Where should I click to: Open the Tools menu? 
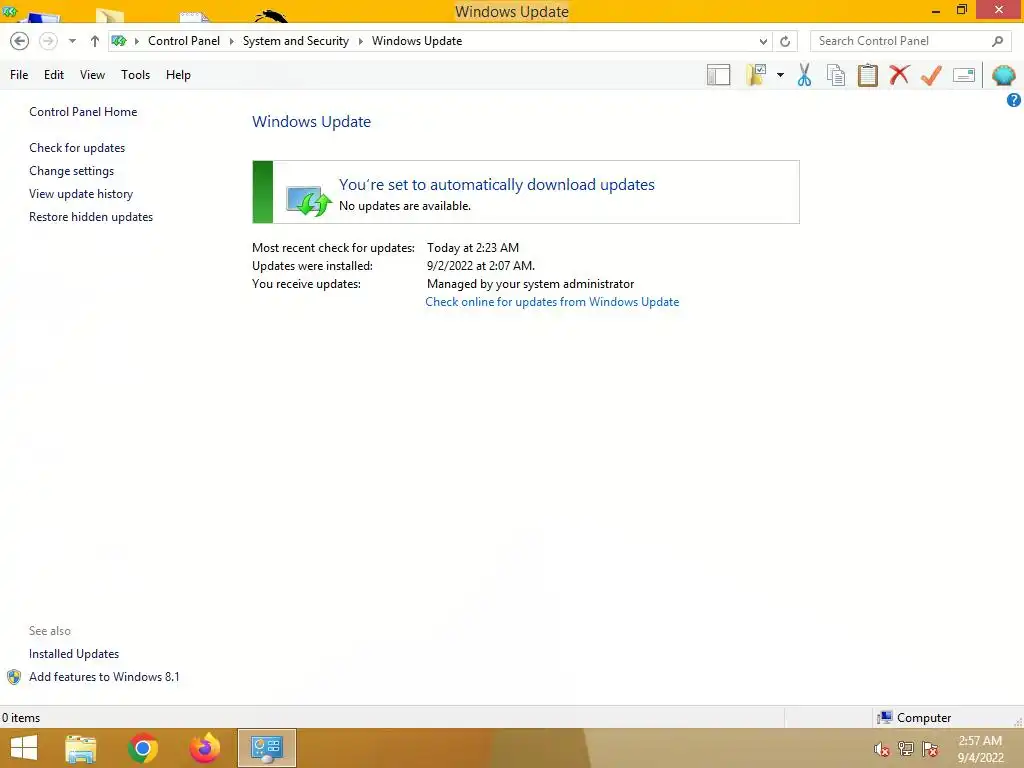135,75
